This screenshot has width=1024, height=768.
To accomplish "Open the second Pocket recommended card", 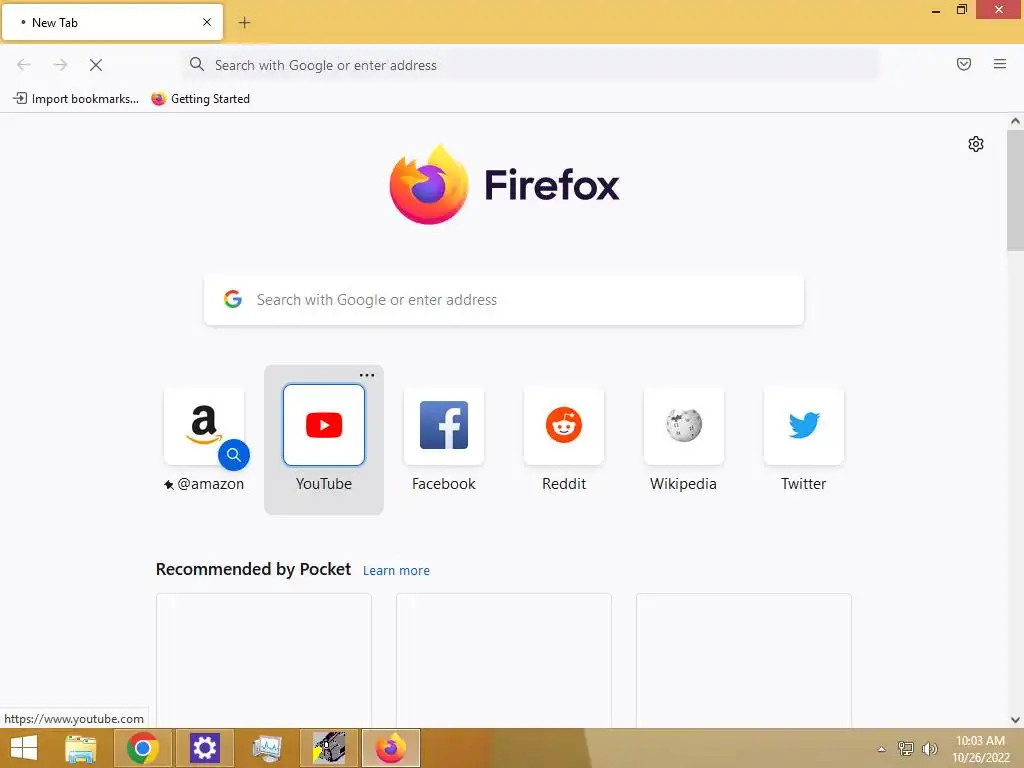I will point(504,660).
